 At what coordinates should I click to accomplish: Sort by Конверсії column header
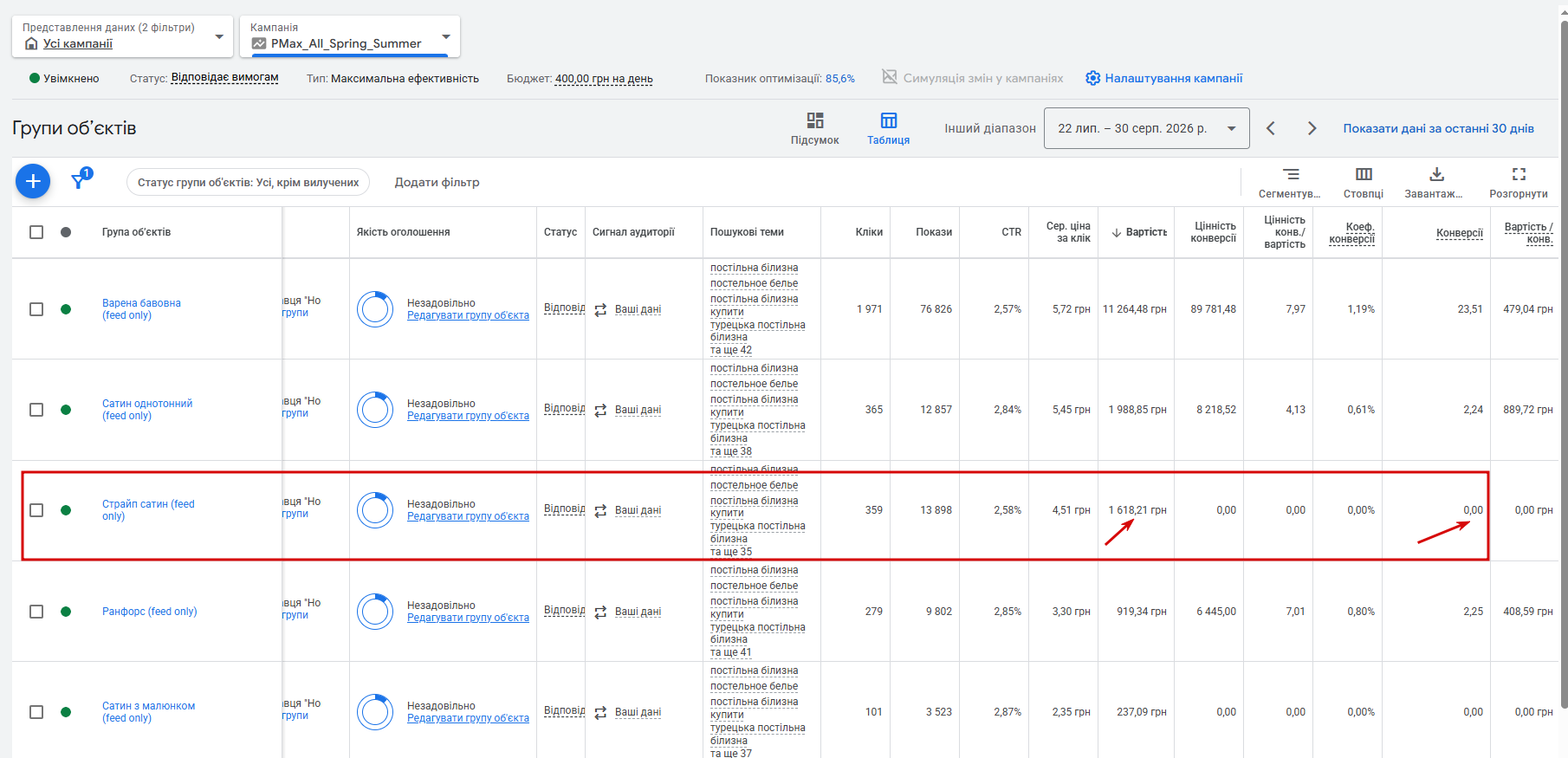coord(1460,233)
